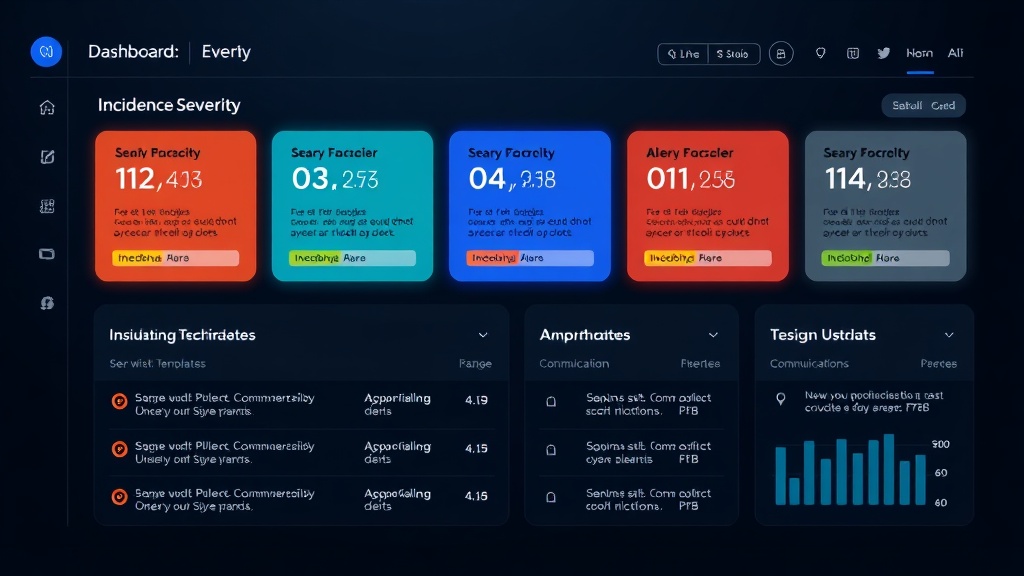Expand the Amprthaites panel chevron

[714, 335]
